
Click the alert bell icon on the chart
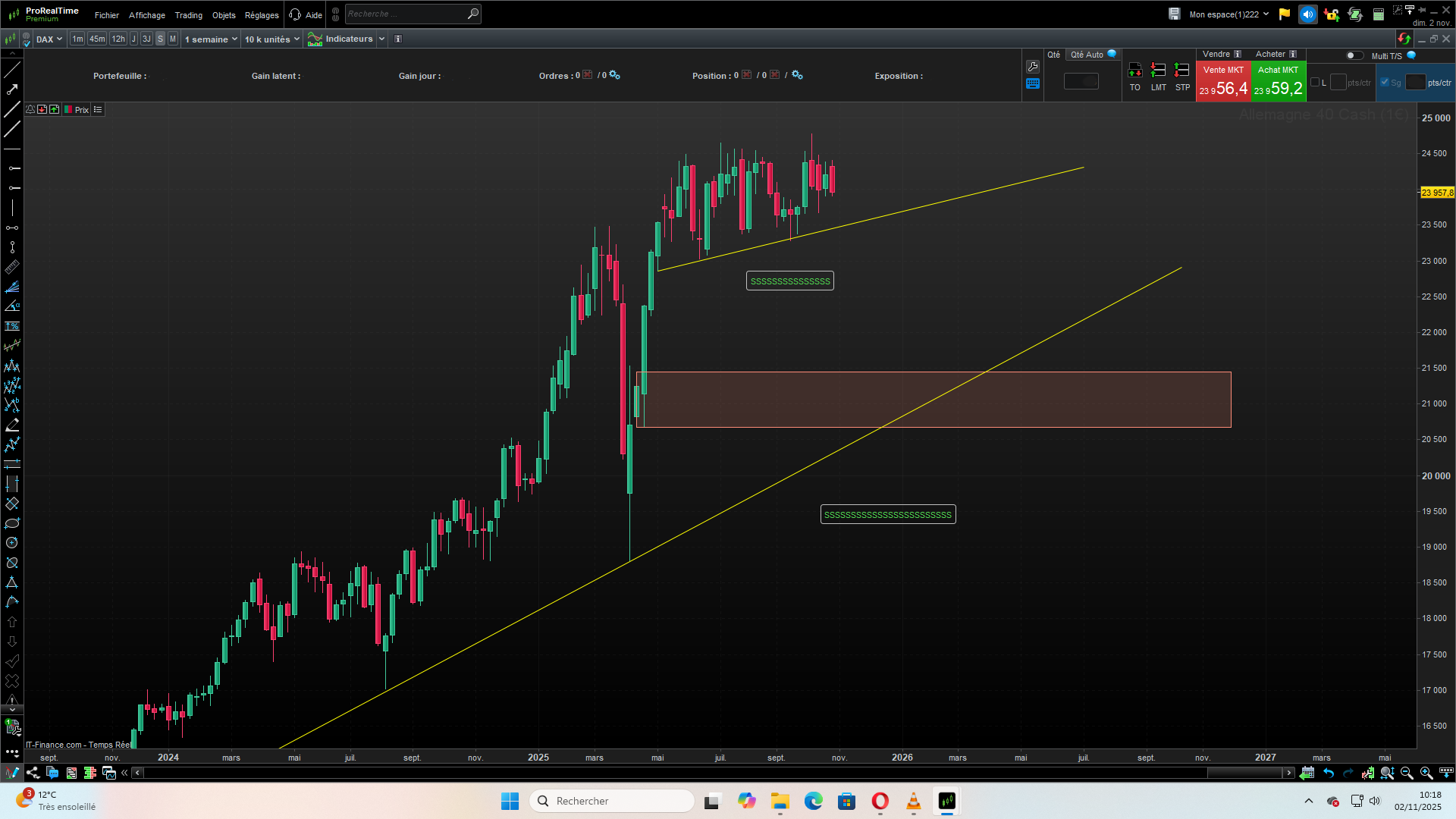(x=30, y=110)
